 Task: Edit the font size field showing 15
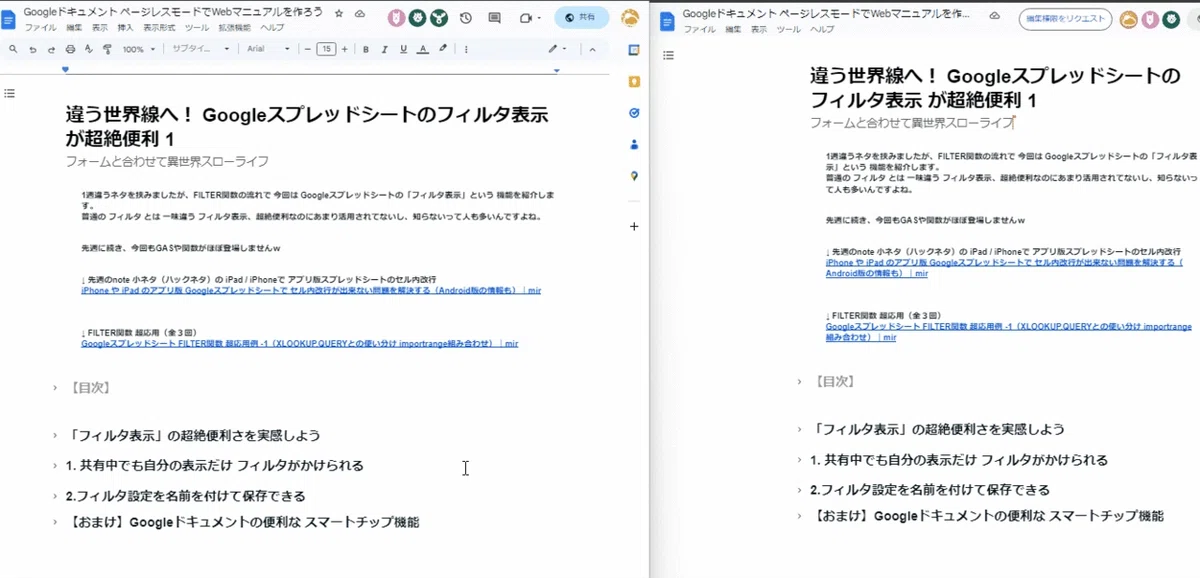coord(326,48)
